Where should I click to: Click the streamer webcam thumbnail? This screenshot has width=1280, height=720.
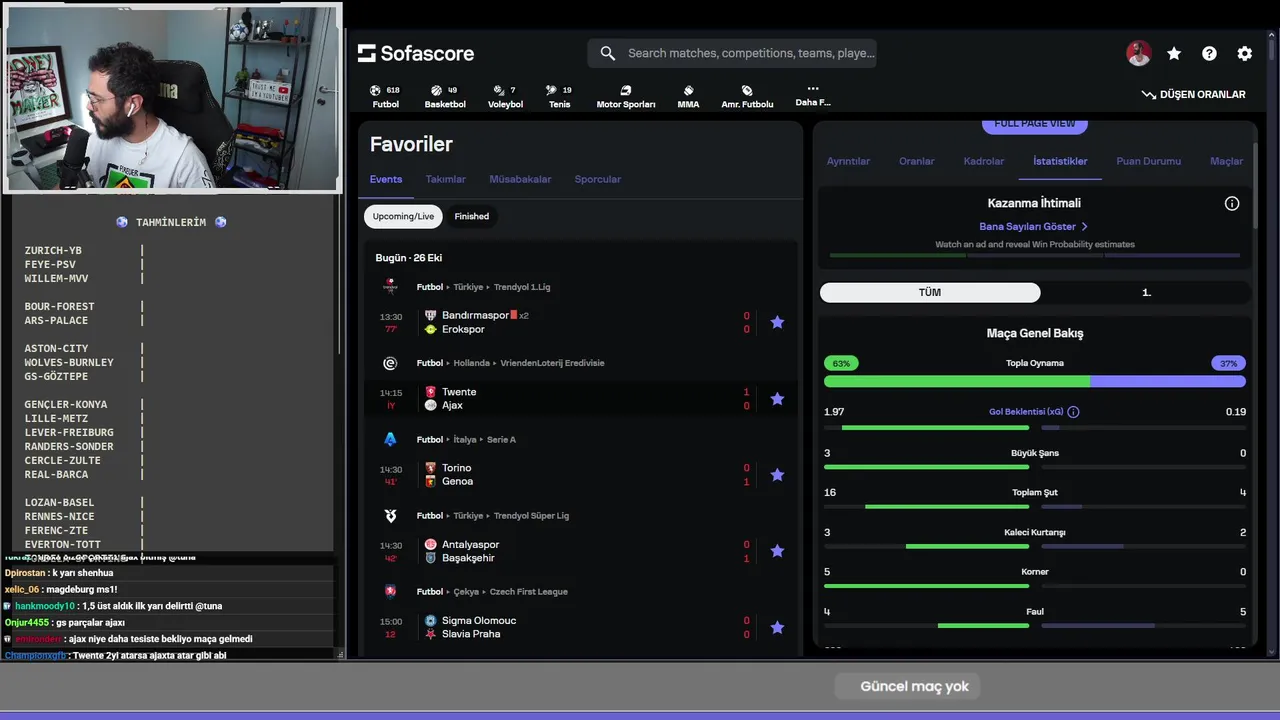point(173,98)
